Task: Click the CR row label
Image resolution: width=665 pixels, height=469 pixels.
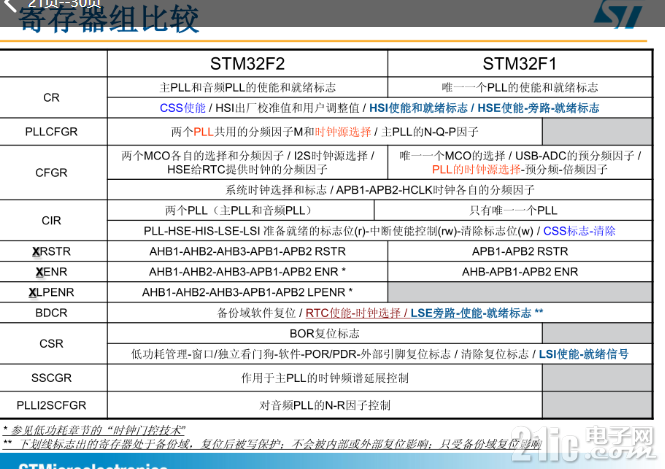Action: coord(51,98)
